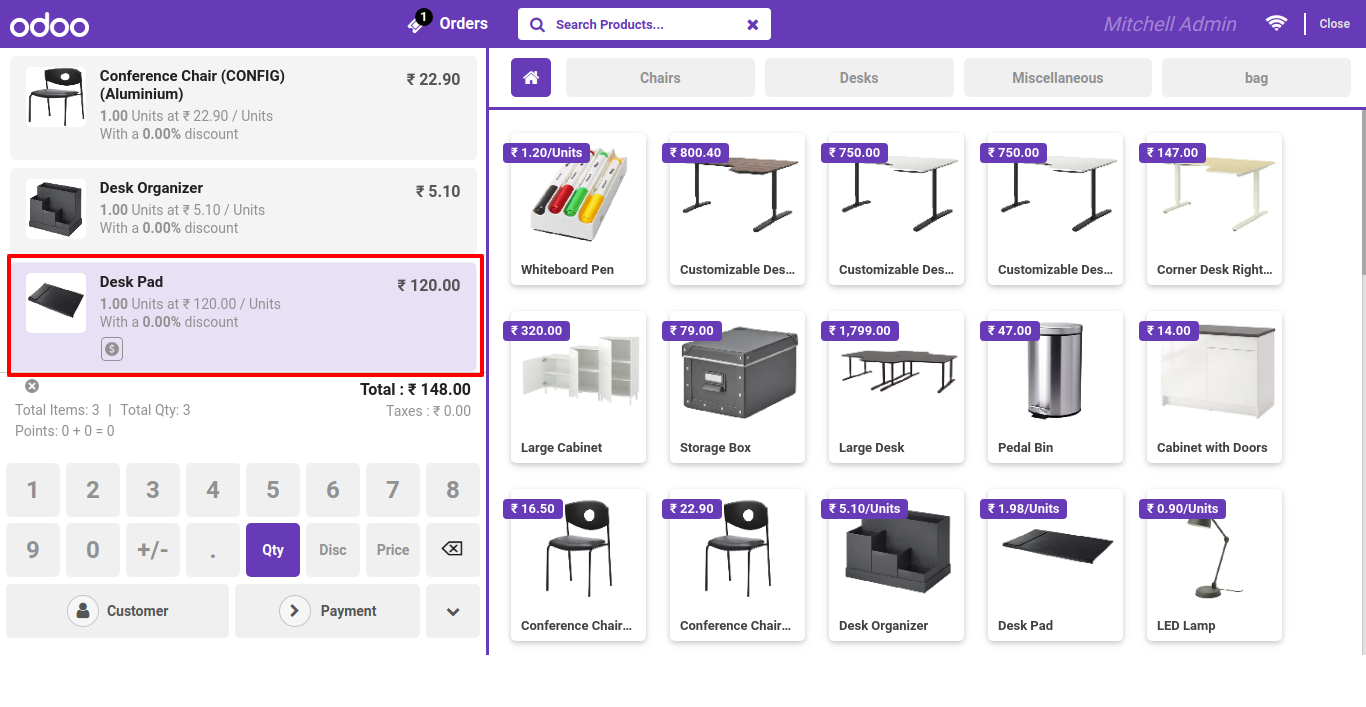1366x707 pixels.
Task: Click the 'Total : ₹ 148.00' text
Action: [415, 389]
